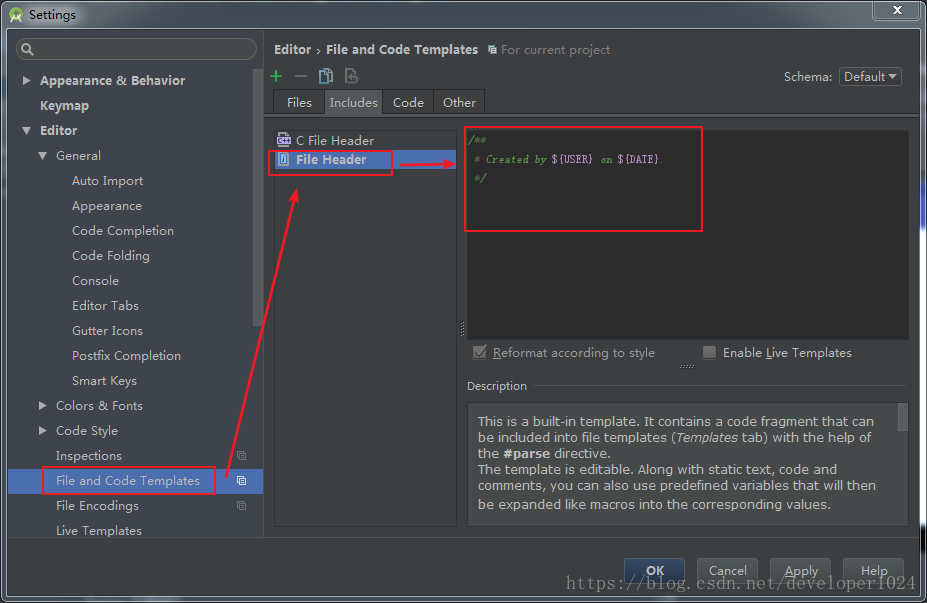Click the Copy Template icon
The image size is (927, 603).
point(326,76)
